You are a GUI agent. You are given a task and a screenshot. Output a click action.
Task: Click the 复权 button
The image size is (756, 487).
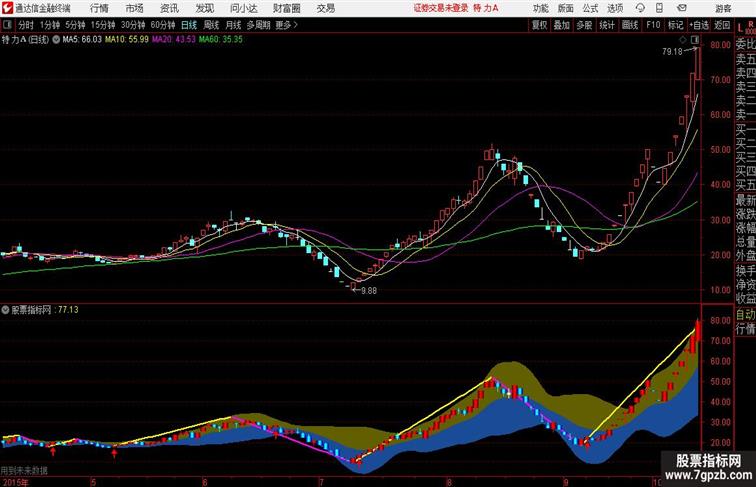point(540,25)
